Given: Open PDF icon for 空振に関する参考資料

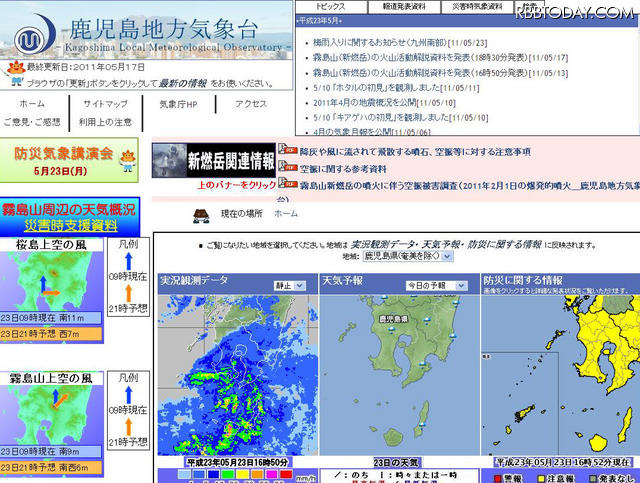Looking at the screenshot, I should click(x=287, y=168).
